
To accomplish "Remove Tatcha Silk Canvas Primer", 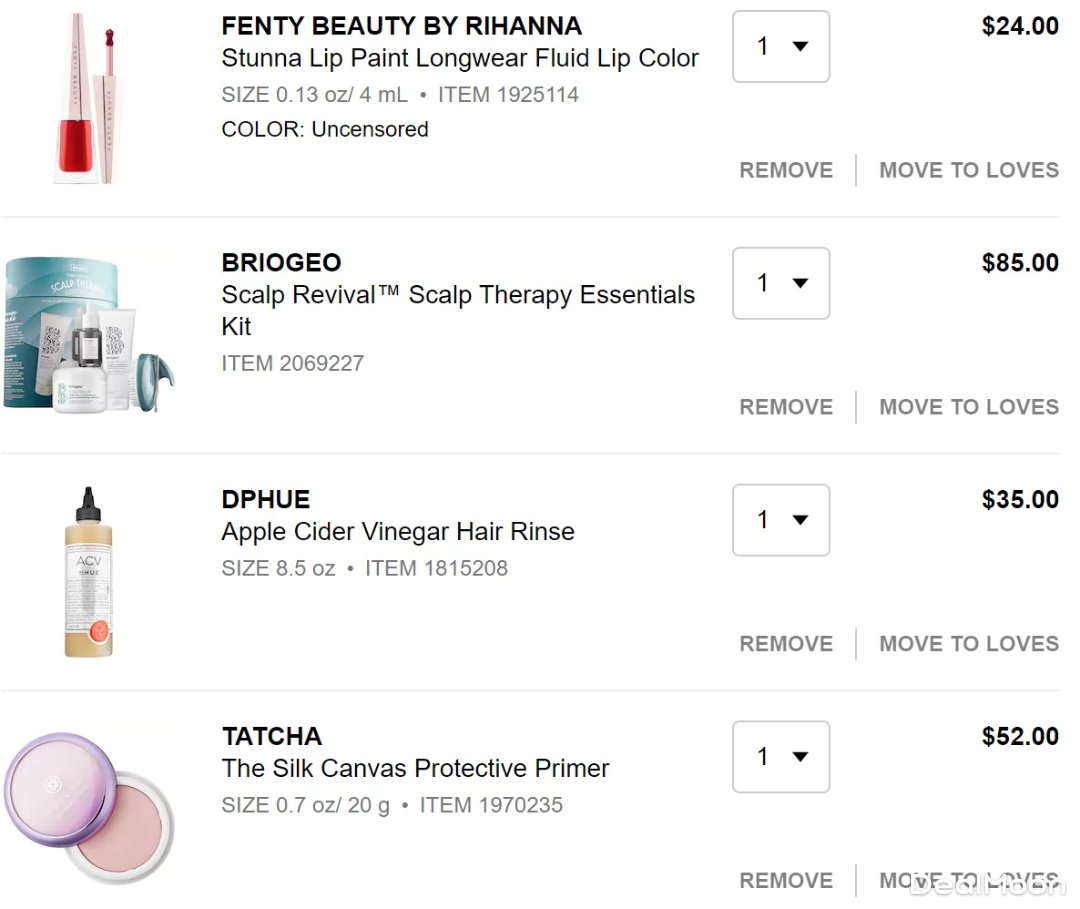I will (x=786, y=881).
